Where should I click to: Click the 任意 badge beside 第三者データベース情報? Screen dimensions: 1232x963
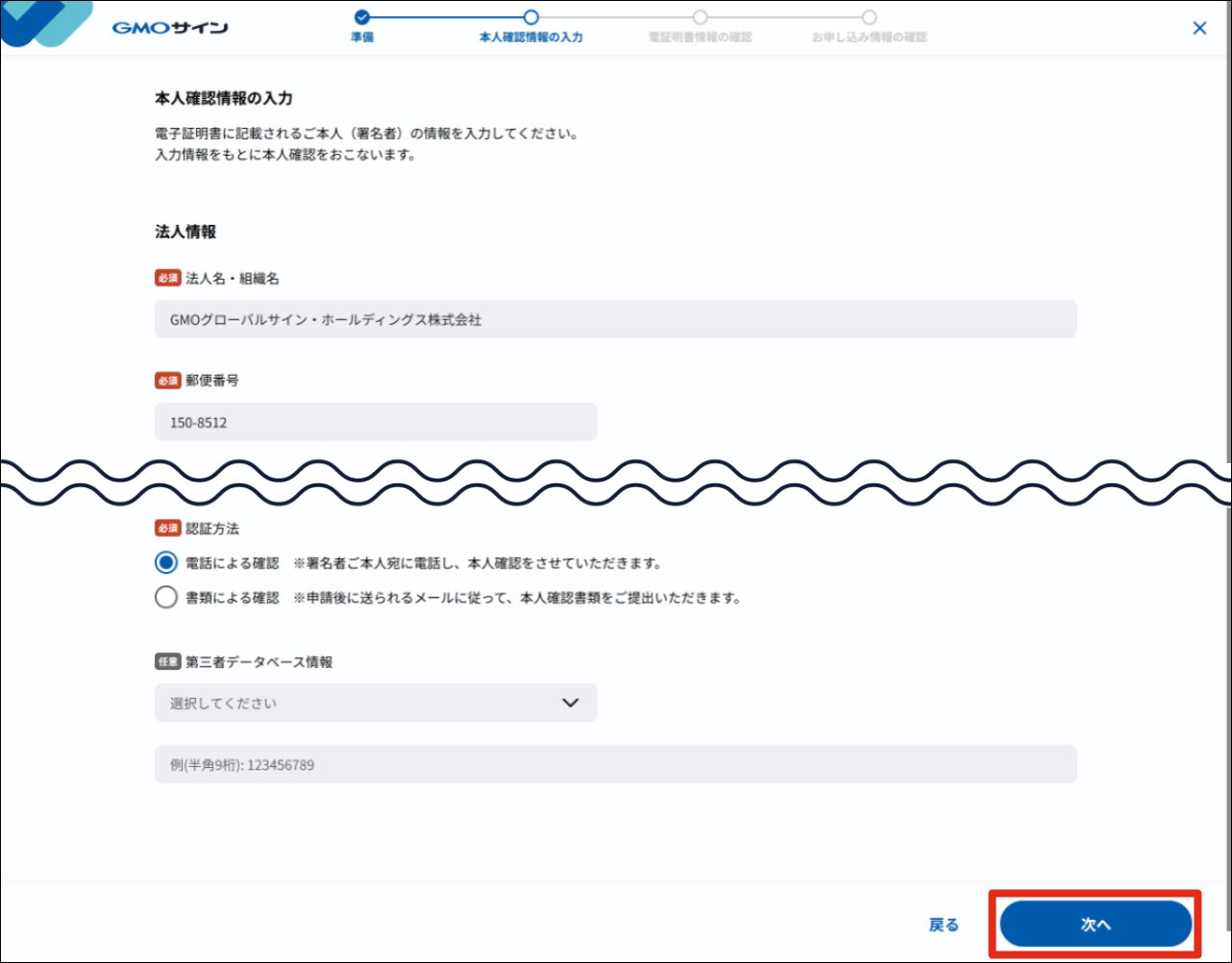coord(166,660)
